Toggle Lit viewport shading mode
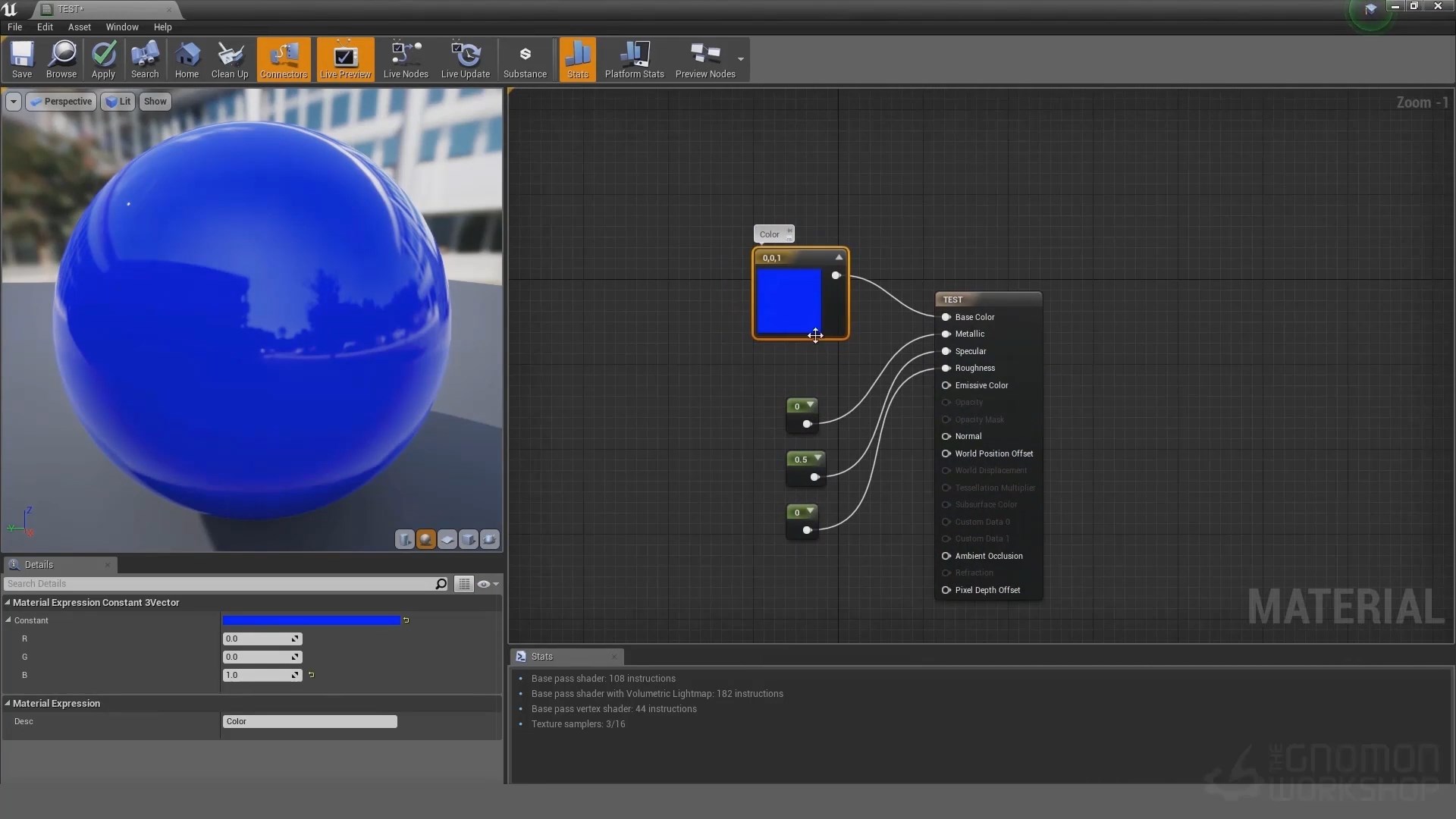Screen dimensions: 1456x819 (118, 101)
